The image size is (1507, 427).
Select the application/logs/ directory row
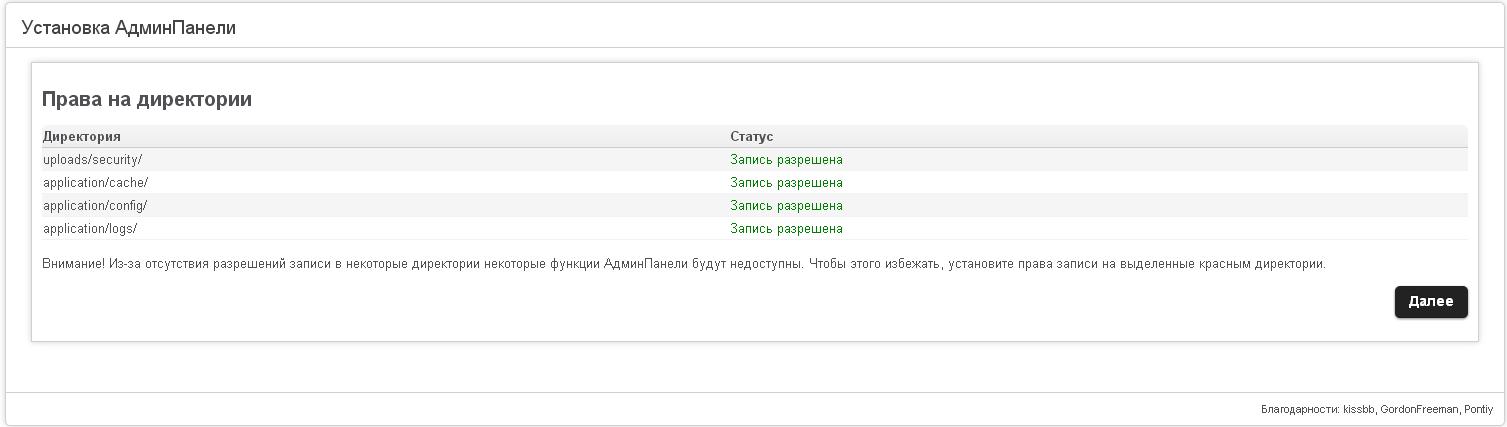coord(90,229)
